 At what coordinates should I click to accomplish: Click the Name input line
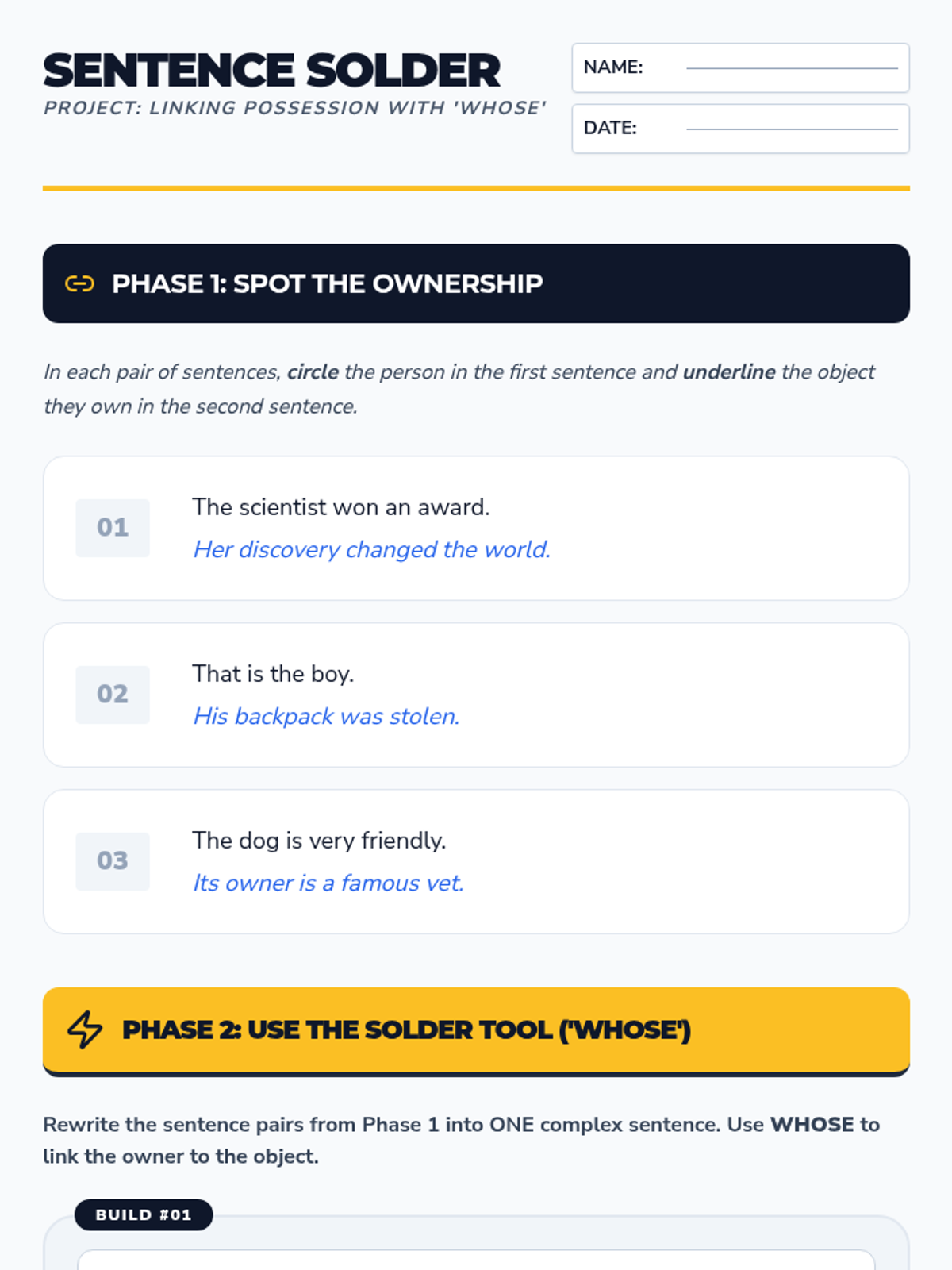point(792,68)
